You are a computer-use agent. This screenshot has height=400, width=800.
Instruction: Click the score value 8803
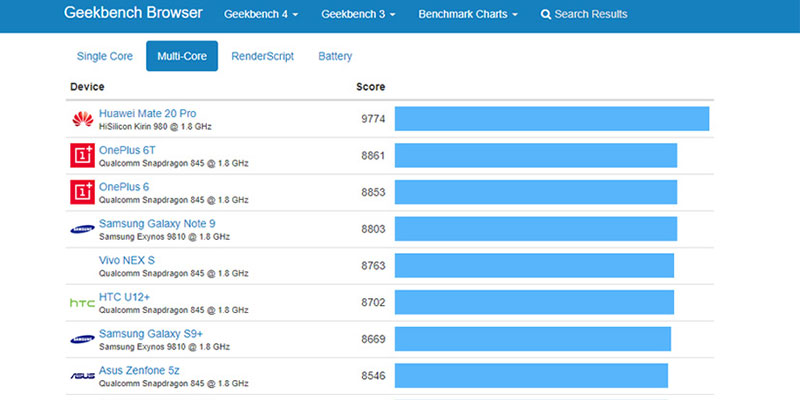point(373,229)
